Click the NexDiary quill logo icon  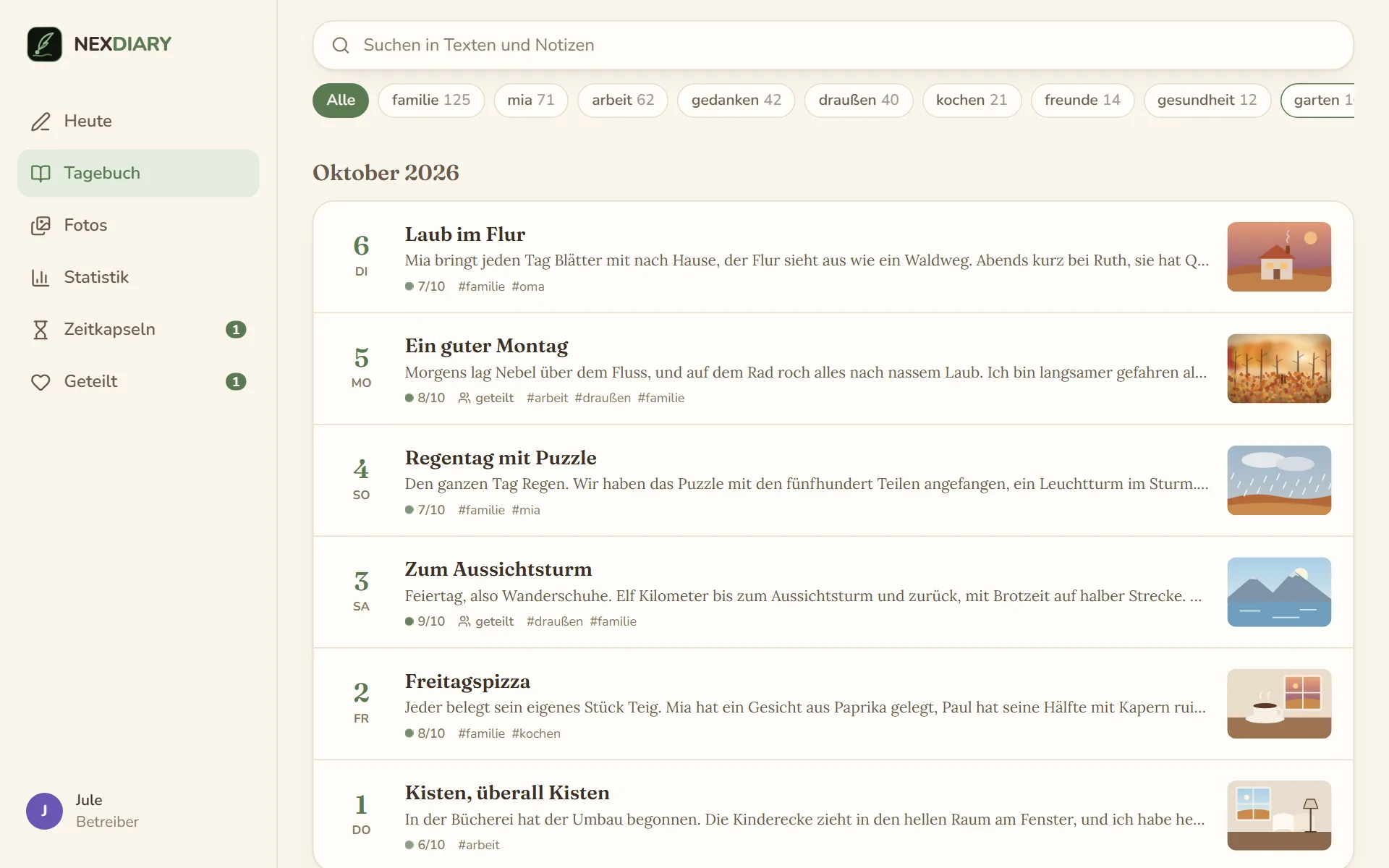tap(44, 44)
